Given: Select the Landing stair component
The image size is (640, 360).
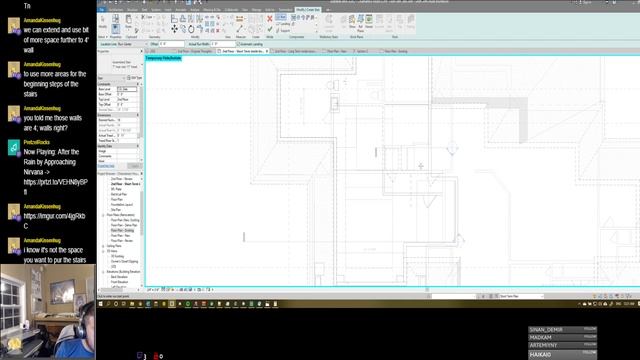Looking at the screenshot, I should pos(283,24).
